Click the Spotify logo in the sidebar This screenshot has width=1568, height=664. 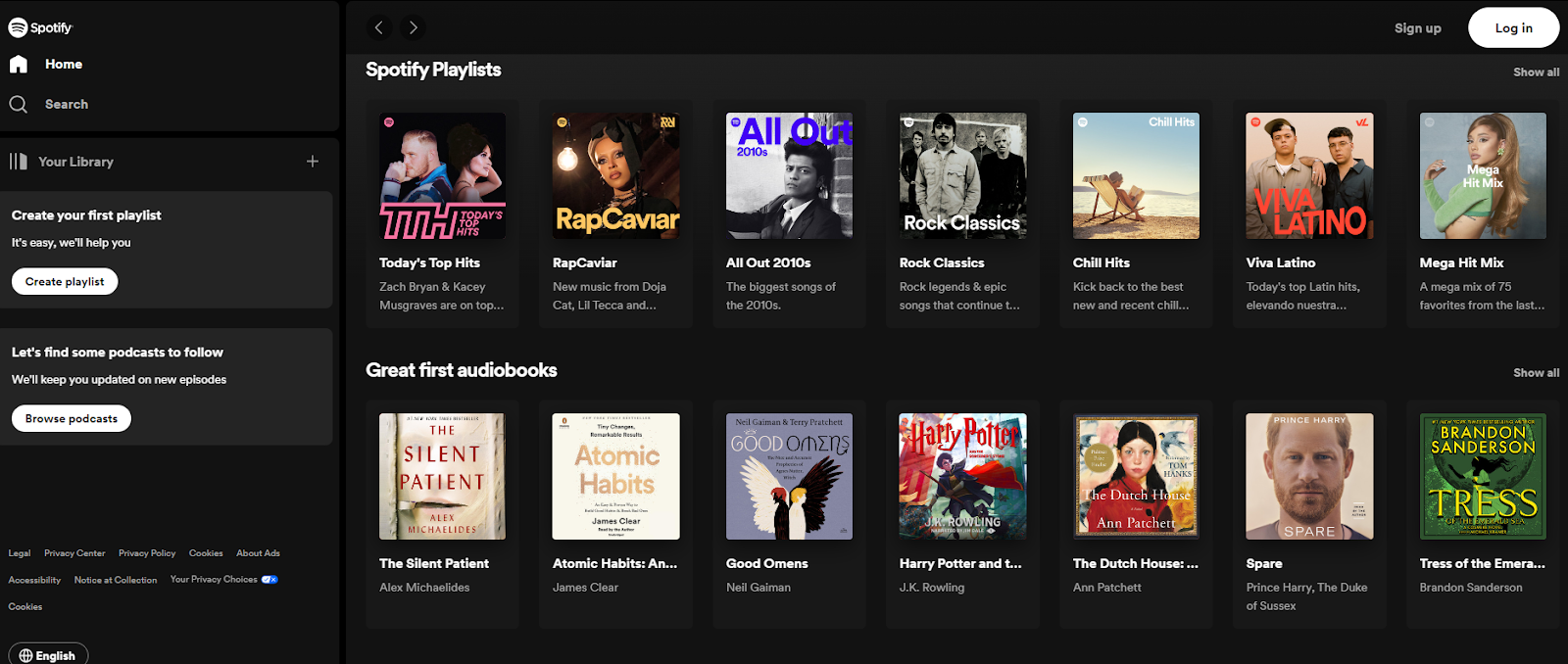40,27
